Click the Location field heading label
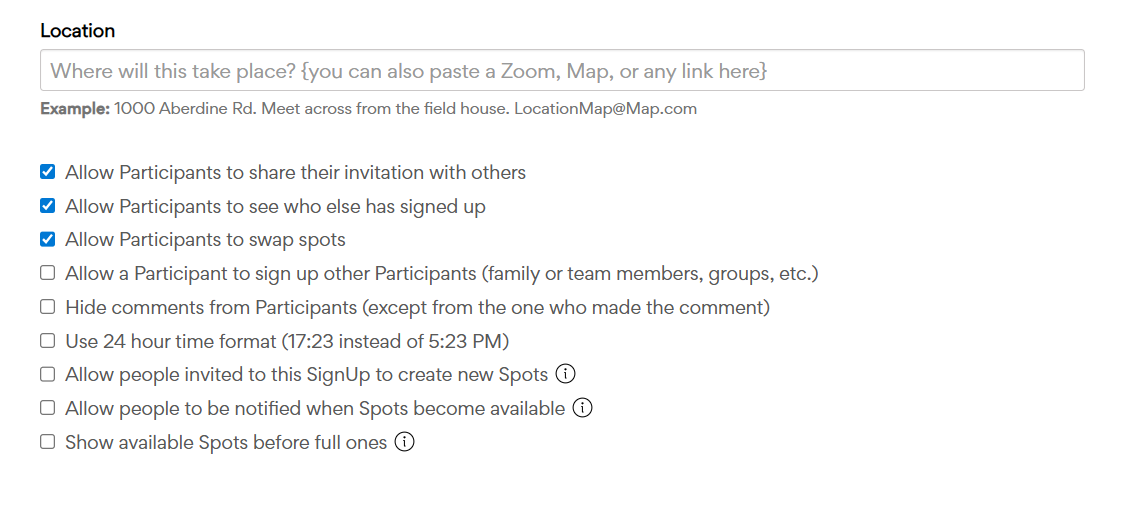This screenshot has height=512, width=1130. click(x=77, y=31)
